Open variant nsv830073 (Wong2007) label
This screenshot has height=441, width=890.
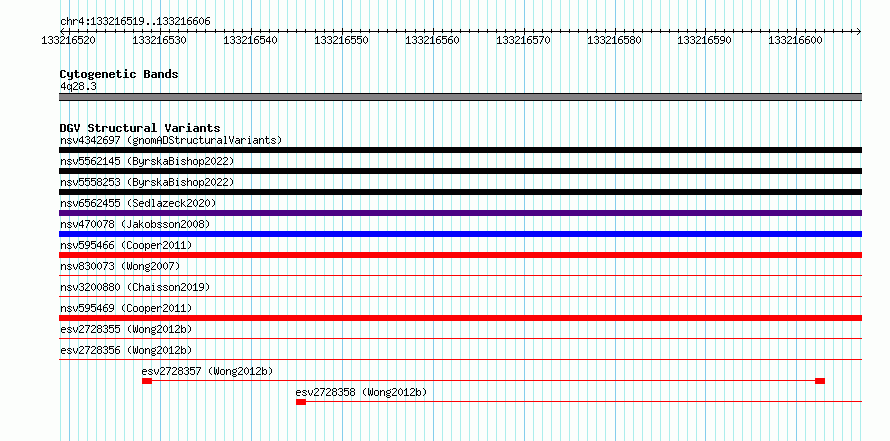click(x=120, y=266)
